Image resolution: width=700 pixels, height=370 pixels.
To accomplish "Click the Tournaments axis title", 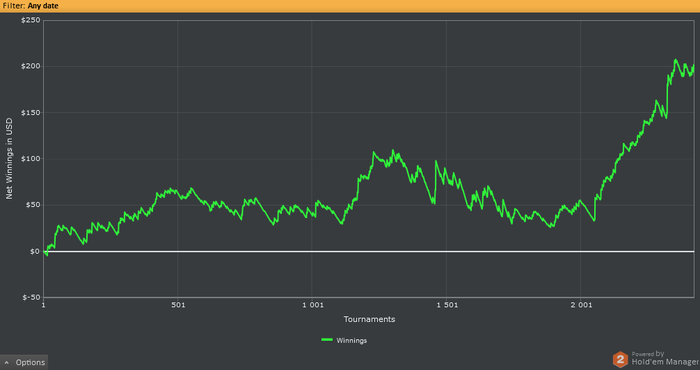I will click(x=369, y=319).
